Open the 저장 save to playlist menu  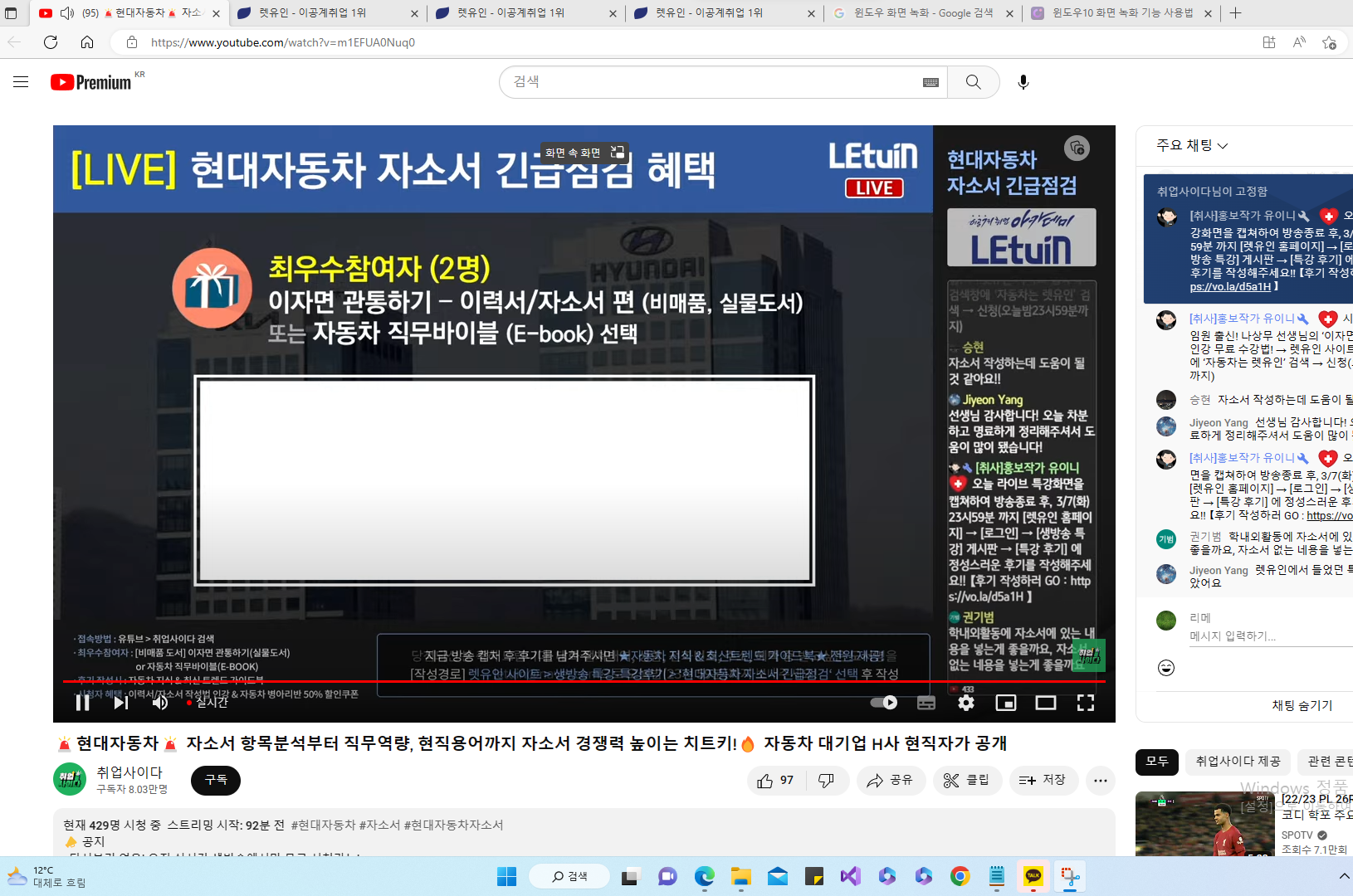click(x=1043, y=780)
